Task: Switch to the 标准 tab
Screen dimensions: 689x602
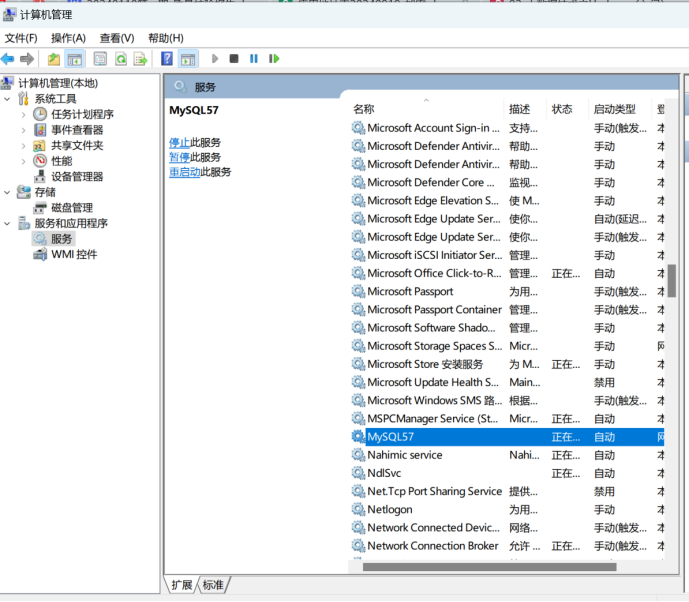Action: [213, 585]
